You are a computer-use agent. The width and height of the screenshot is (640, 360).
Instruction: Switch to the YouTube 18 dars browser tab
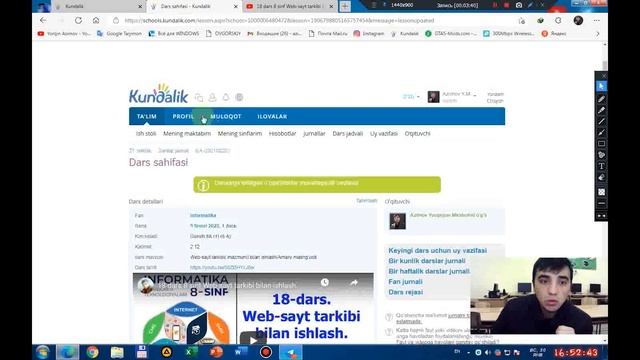point(290,7)
